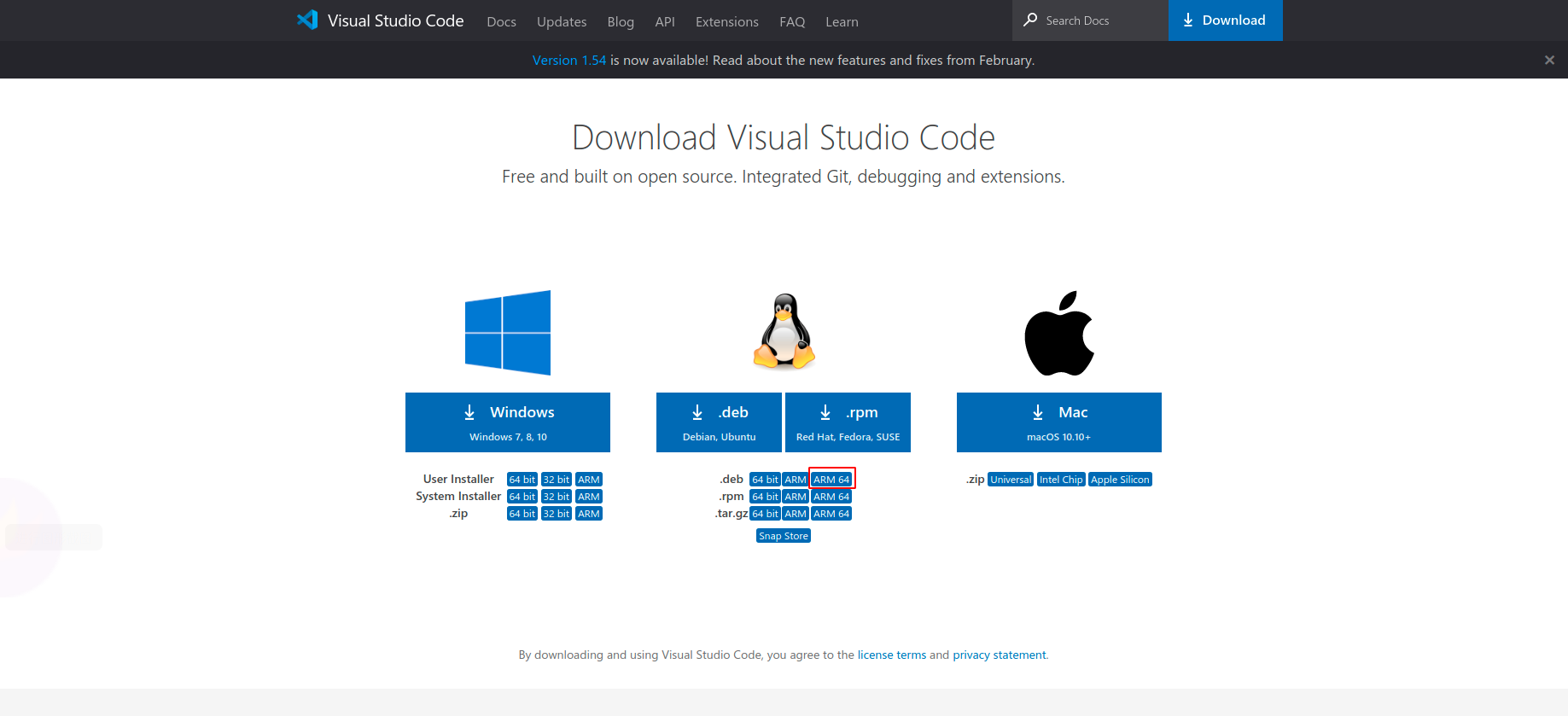Download Linux .deb ARM
This screenshot has height=716, width=1568.
(x=796, y=480)
